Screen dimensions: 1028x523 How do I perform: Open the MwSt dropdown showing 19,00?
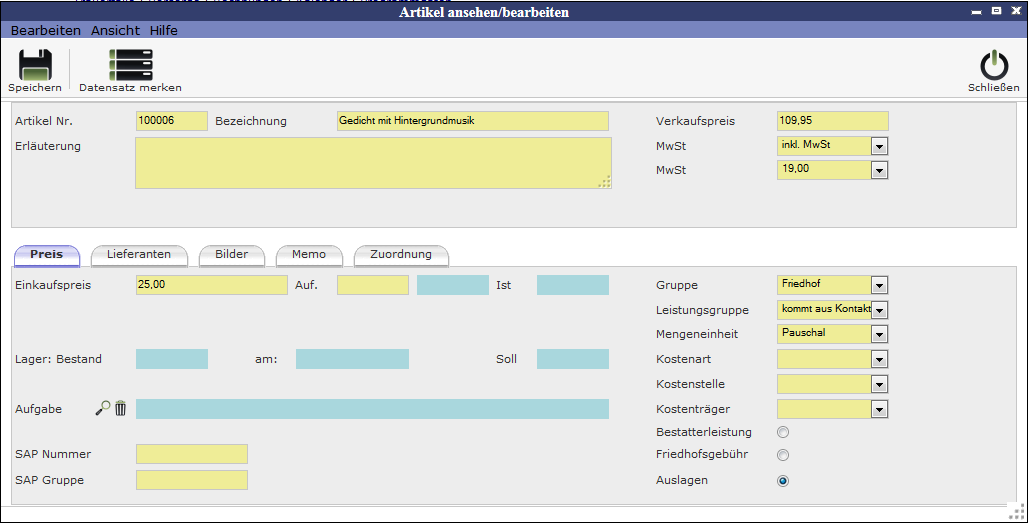[879, 171]
